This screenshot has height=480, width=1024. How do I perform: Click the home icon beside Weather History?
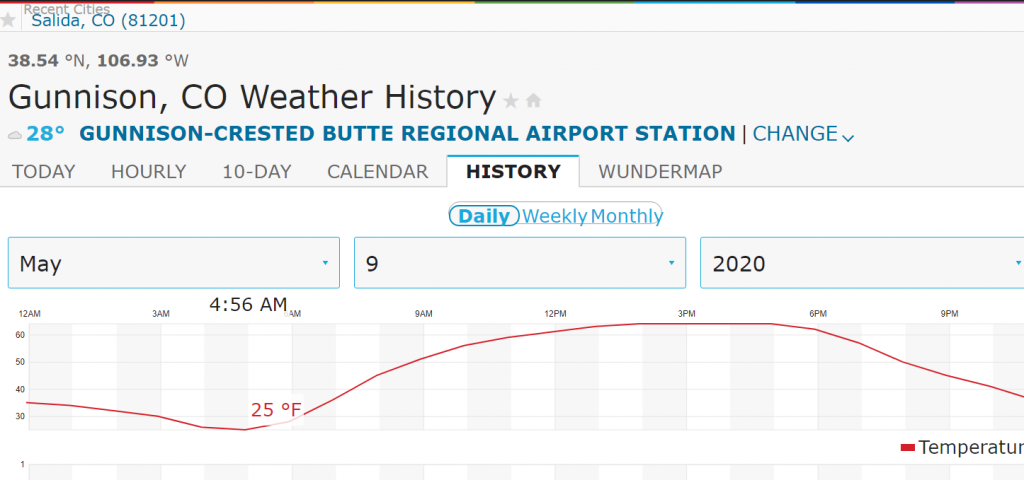(533, 100)
